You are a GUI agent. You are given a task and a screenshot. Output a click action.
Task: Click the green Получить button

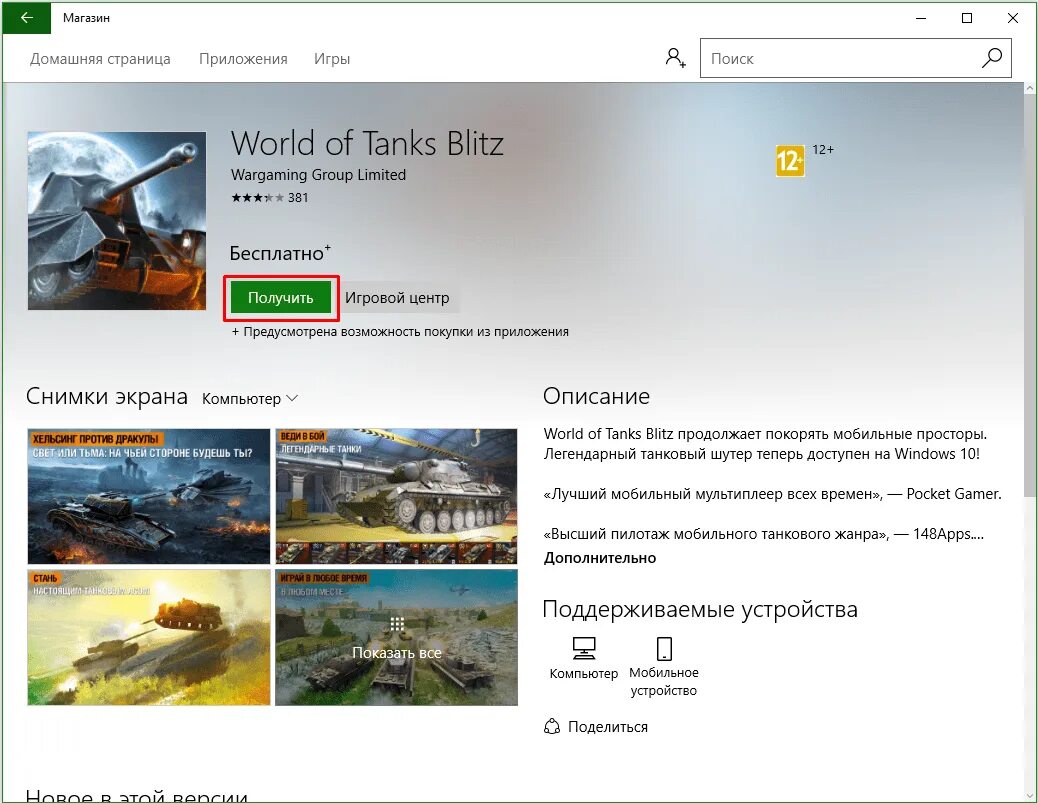click(x=281, y=298)
